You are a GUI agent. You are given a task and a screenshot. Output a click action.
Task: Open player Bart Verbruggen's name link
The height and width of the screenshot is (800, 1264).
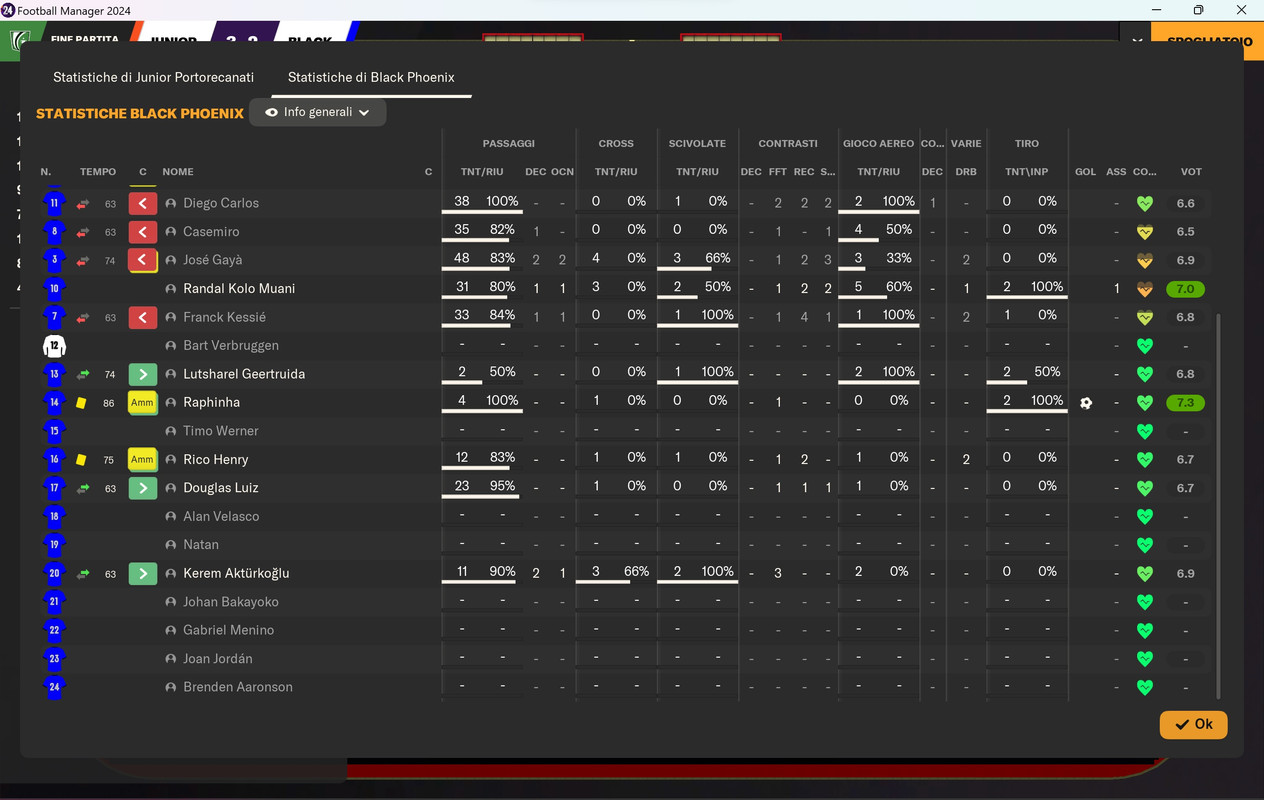point(231,346)
